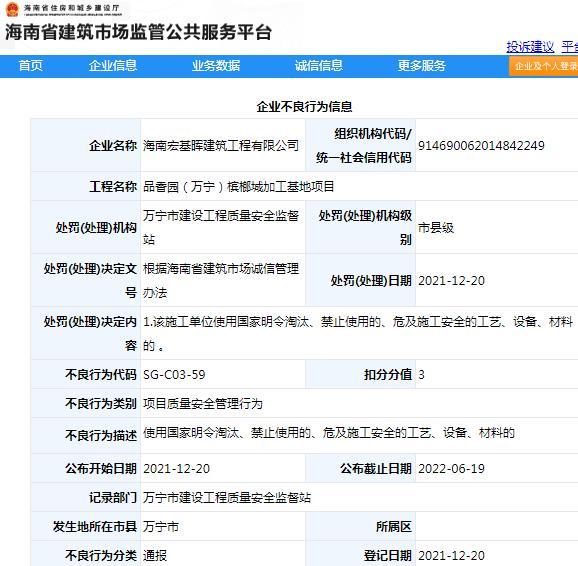Click the platform title 海南省建筑市场监管公共服务平台

pyautogui.click(x=139, y=32)
